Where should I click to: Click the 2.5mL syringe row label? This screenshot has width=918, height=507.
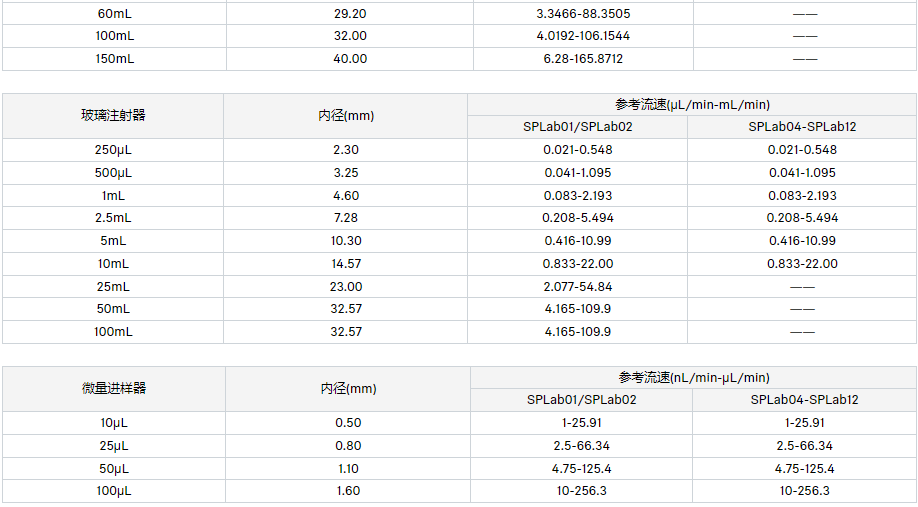pyautogui.click(x=113, y=218)
